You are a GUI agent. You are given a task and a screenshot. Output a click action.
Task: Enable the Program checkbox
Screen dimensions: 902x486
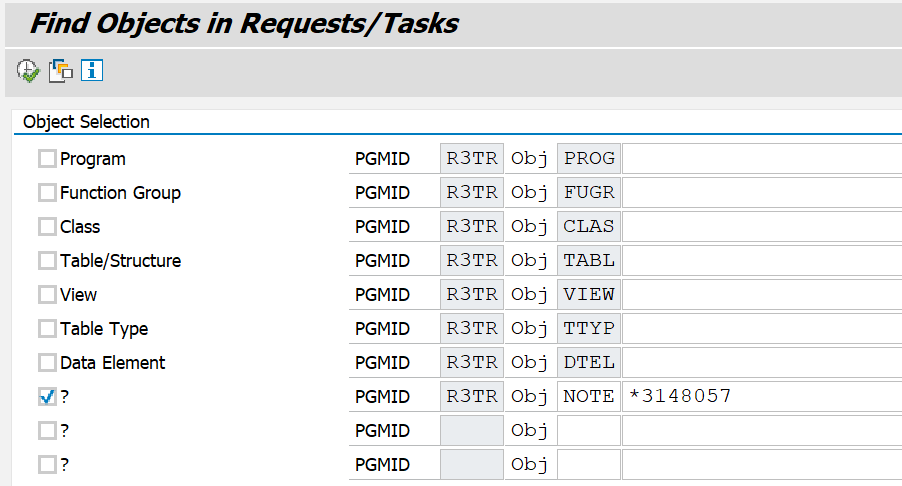point(47,159)
